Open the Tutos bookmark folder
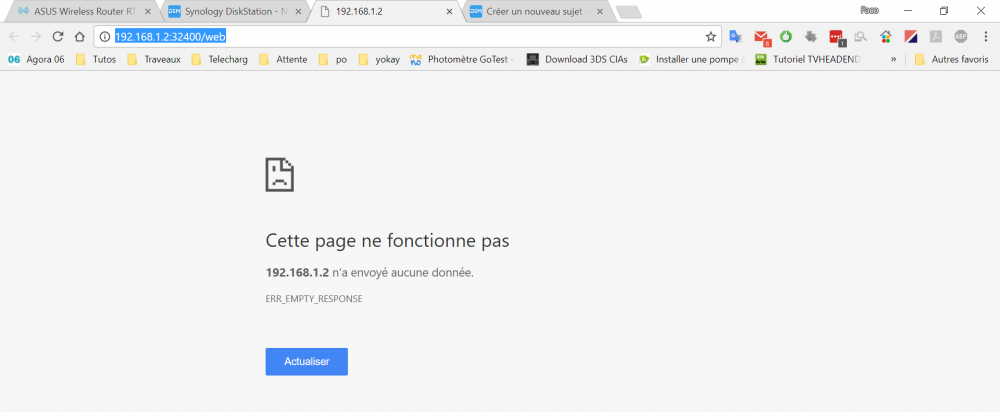The height and width of the screenshot is (412, 1000). tap(95, 59)
